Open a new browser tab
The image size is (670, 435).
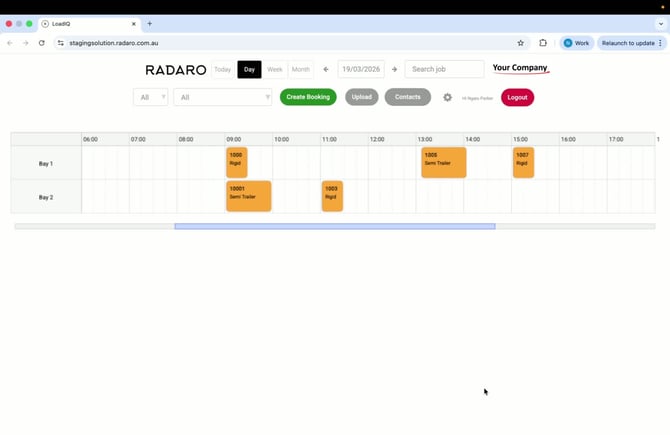click(150, 23)
